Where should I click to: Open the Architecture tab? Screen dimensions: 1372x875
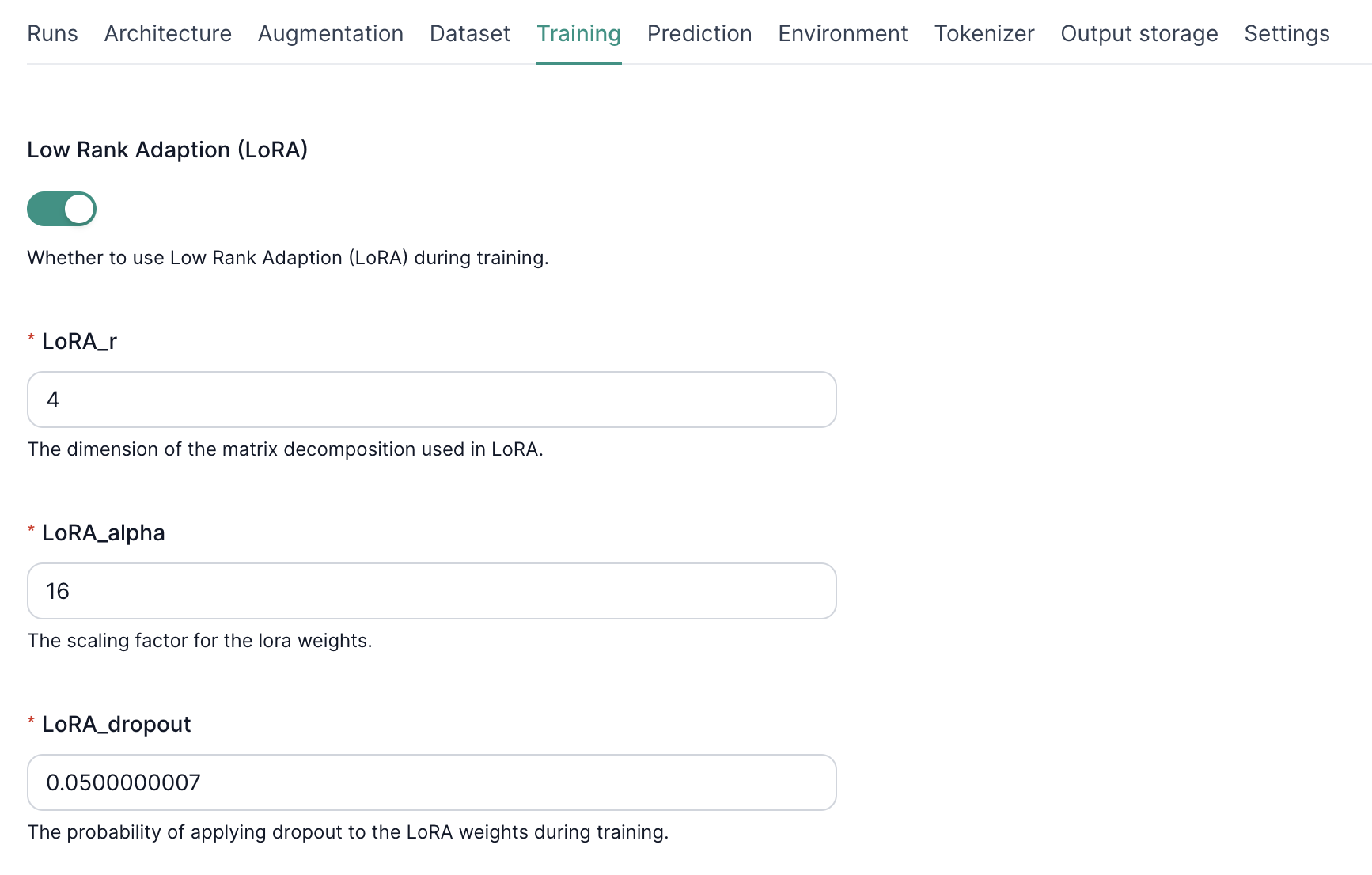(167, 33)
